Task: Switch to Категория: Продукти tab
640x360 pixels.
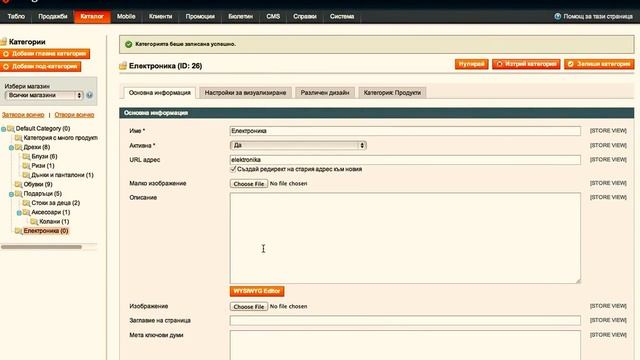Action: click(x=392, y=93)
